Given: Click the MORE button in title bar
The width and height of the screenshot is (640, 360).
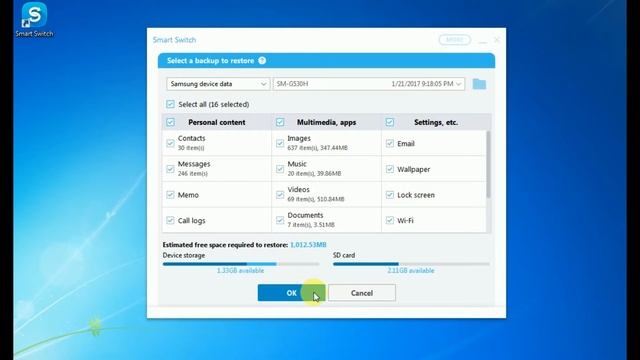Looking at the screenshot, I should [x=455, y=40].
